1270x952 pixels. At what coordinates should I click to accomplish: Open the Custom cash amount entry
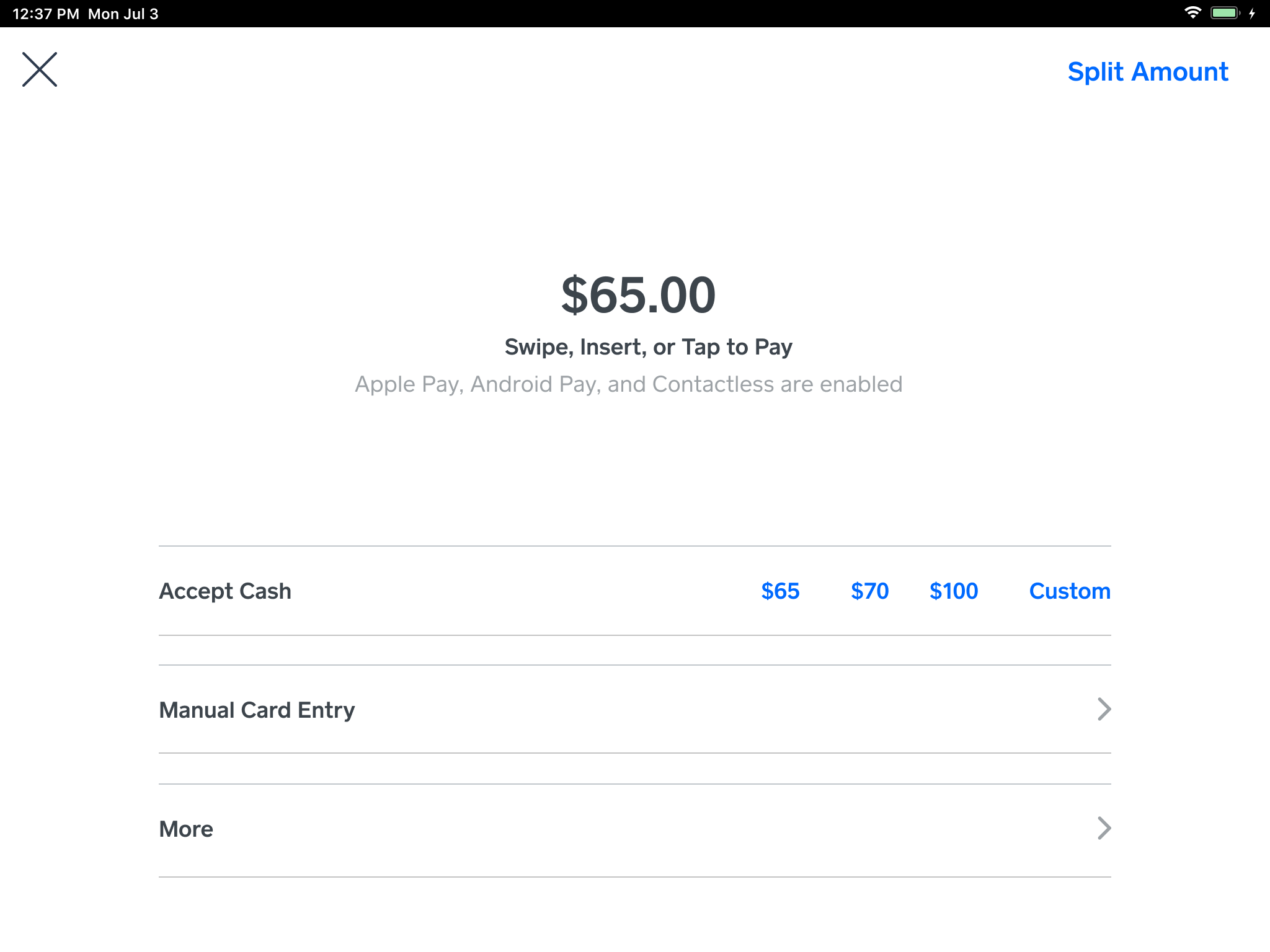(1070, 591)
